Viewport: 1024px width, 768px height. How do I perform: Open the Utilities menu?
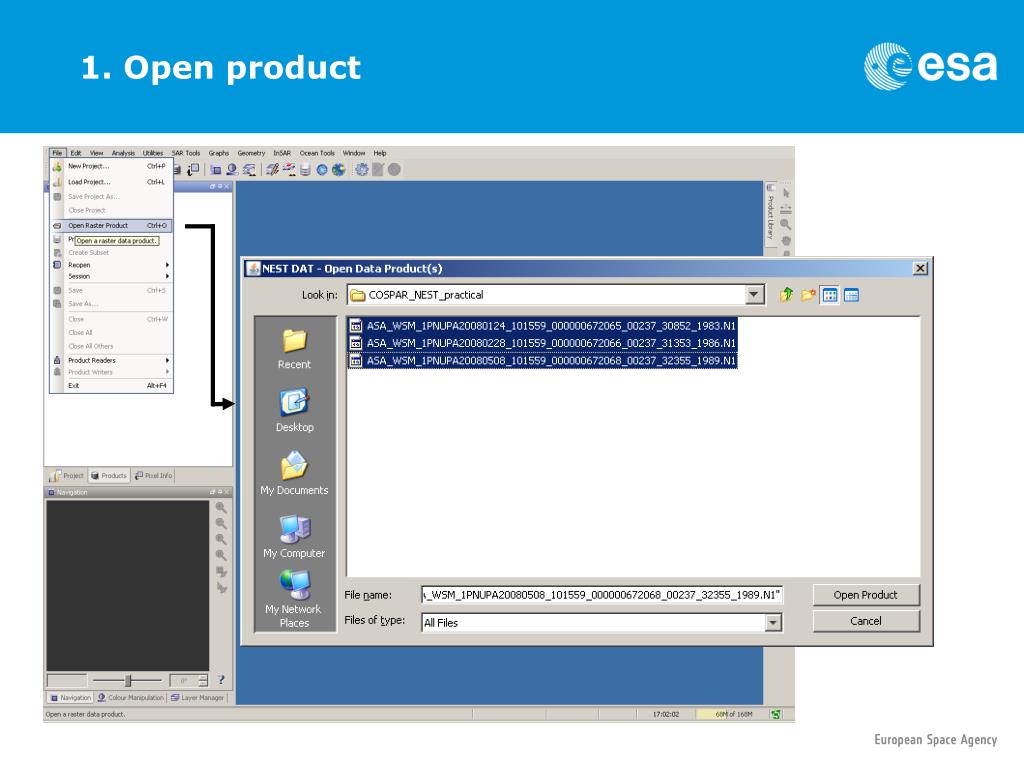click(153, 153)
